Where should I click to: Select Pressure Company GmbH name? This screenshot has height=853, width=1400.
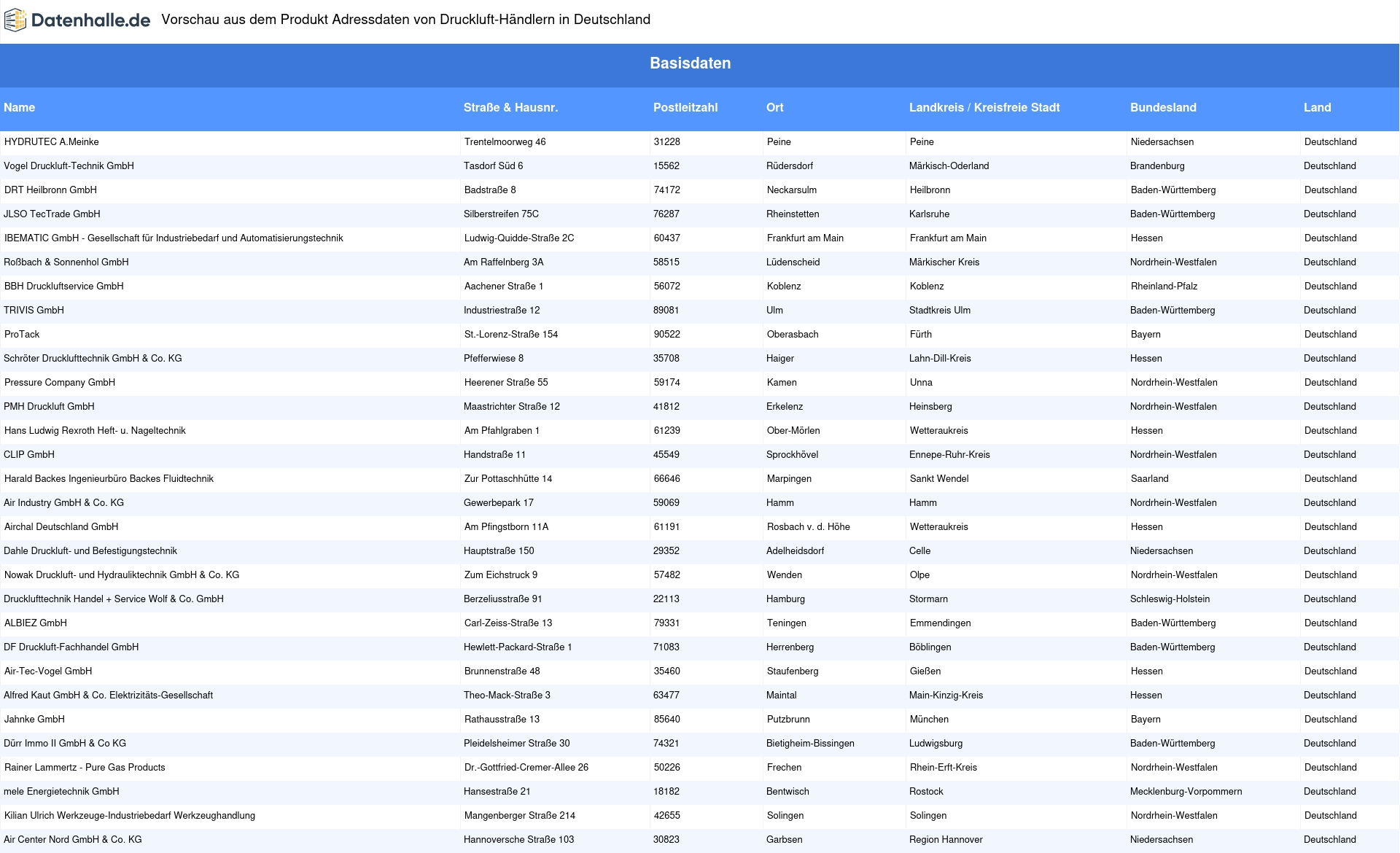coord(60,383)
